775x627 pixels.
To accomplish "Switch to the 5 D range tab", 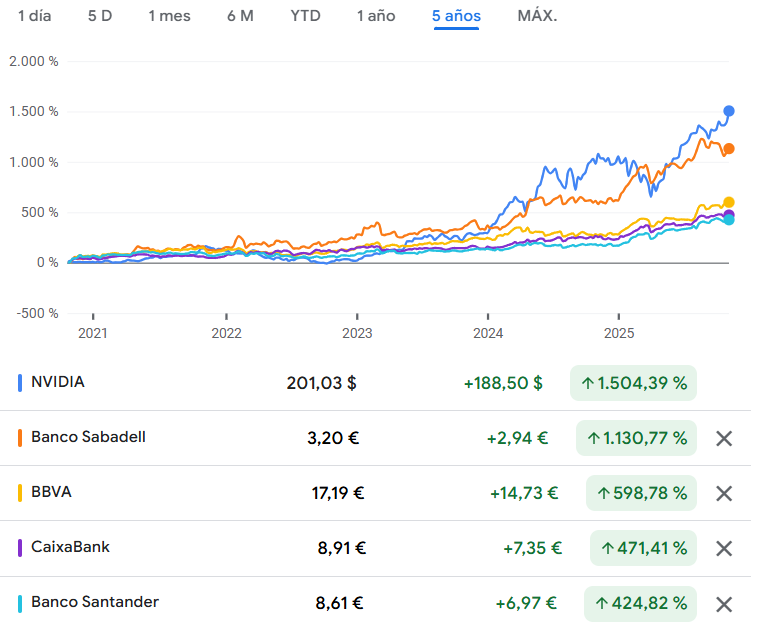I will [100, 16].
